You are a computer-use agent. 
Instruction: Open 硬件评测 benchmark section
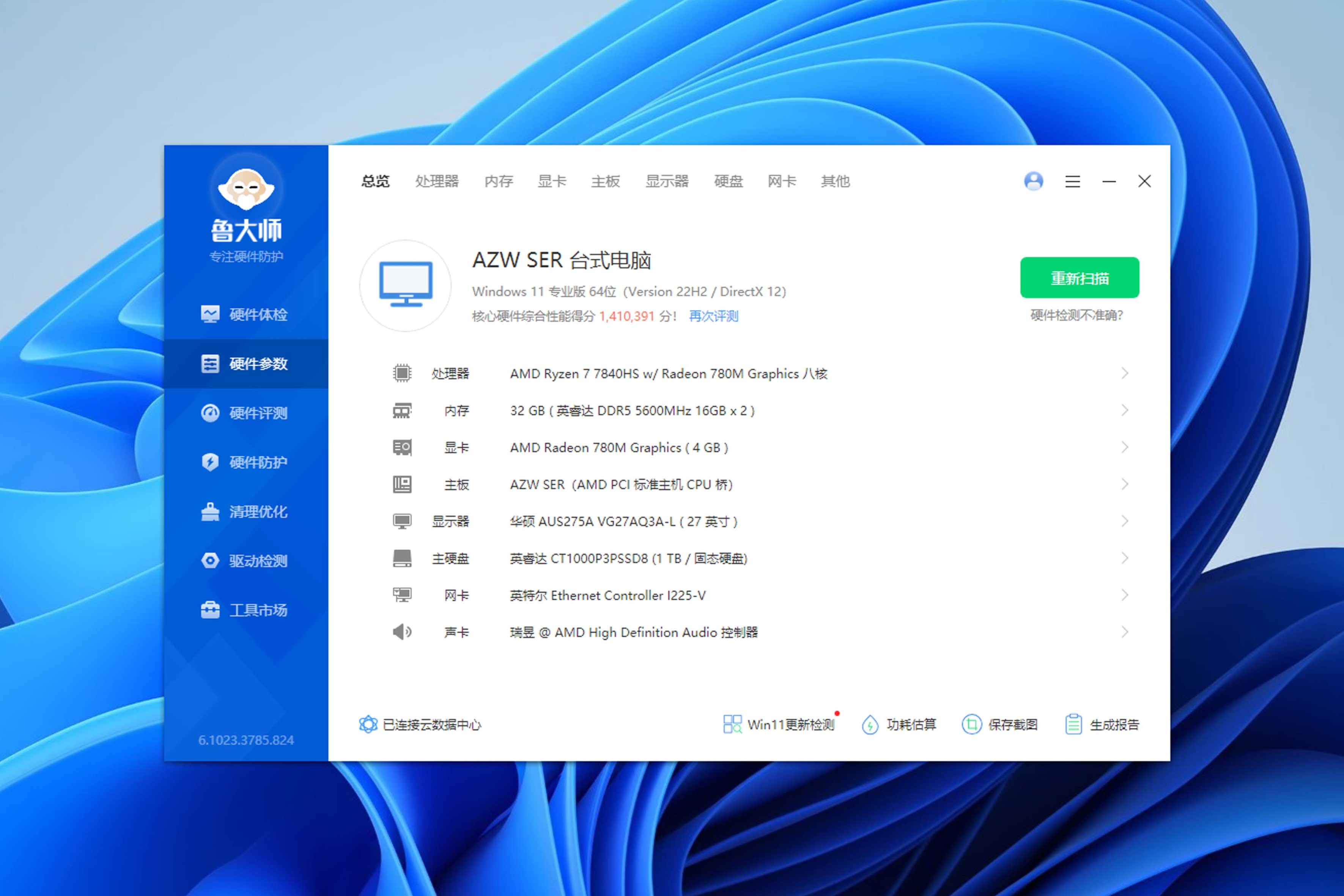tap(246, 413)
